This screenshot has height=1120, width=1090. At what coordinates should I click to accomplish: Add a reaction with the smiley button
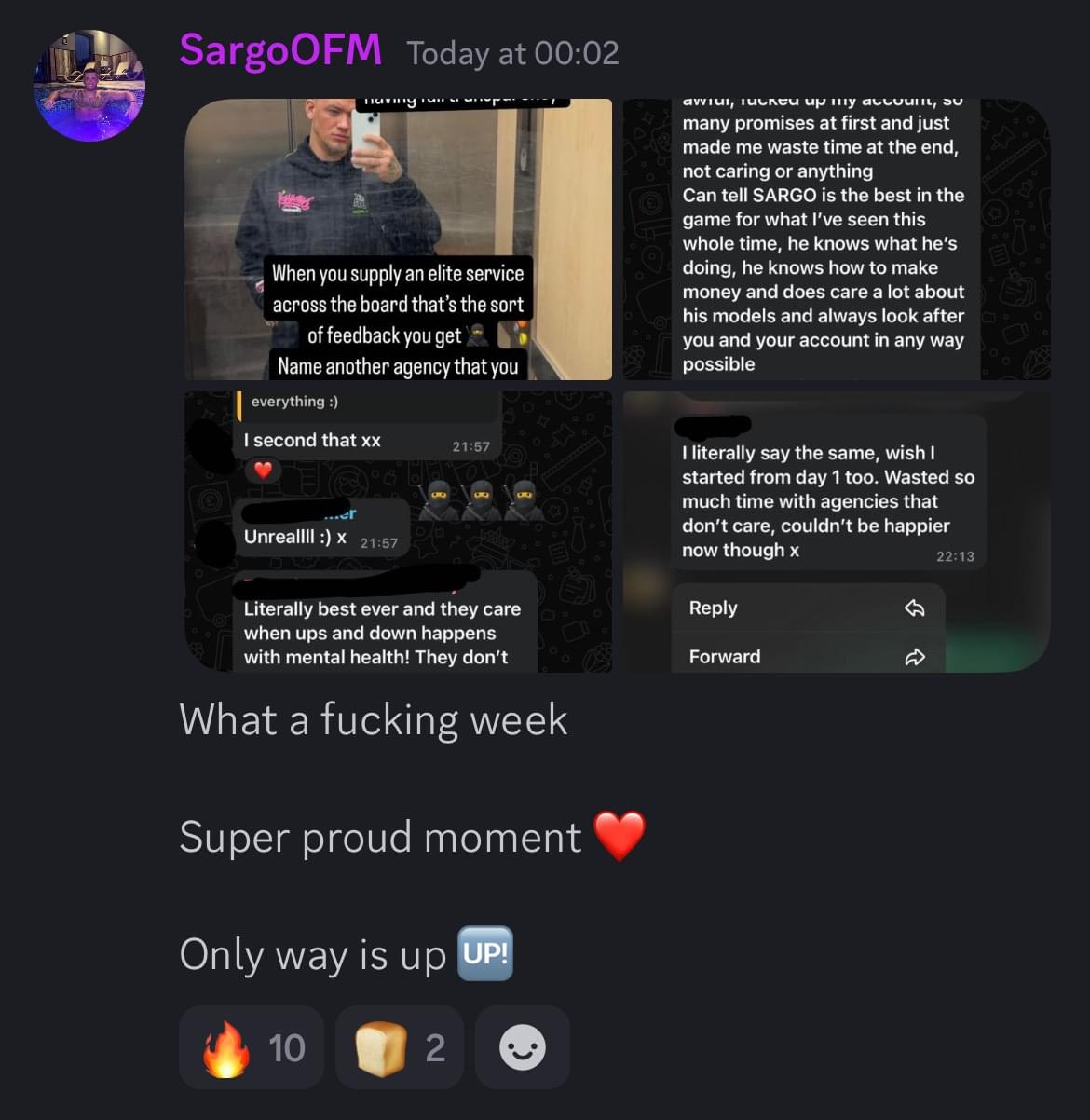[523, 1047]
